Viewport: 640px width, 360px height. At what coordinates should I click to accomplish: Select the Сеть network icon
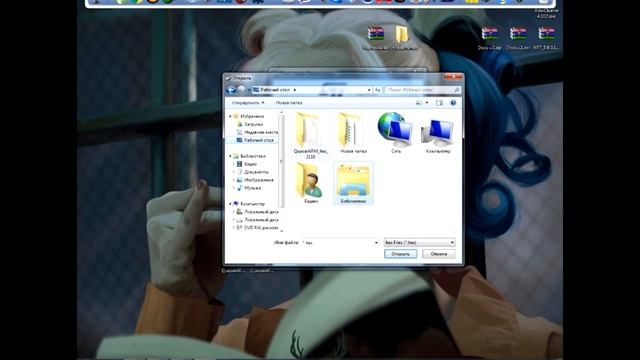pyautogui.click(x=396, y=133)
